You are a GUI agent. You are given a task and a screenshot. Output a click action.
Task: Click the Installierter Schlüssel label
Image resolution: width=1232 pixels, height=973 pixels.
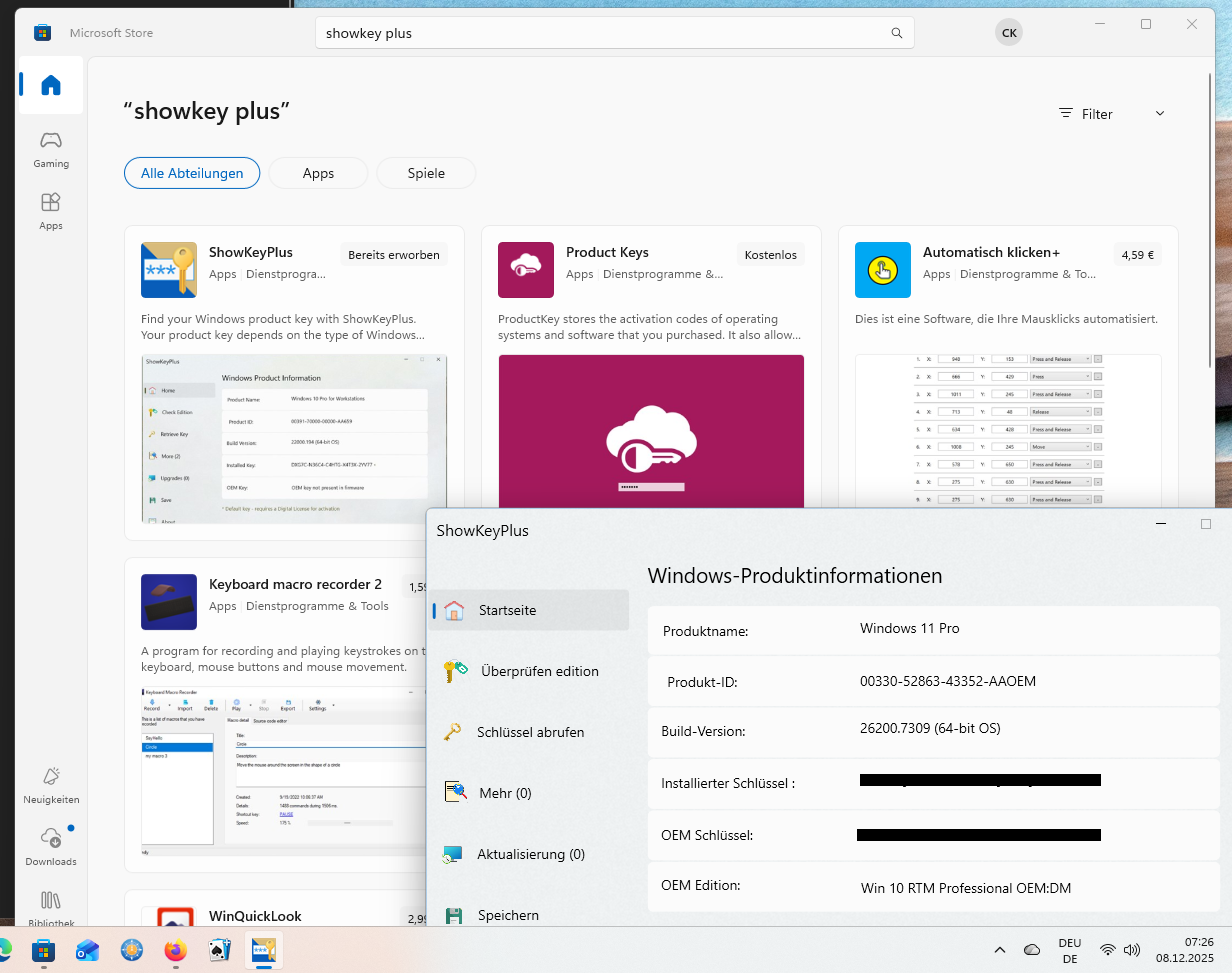click(728, 784)
